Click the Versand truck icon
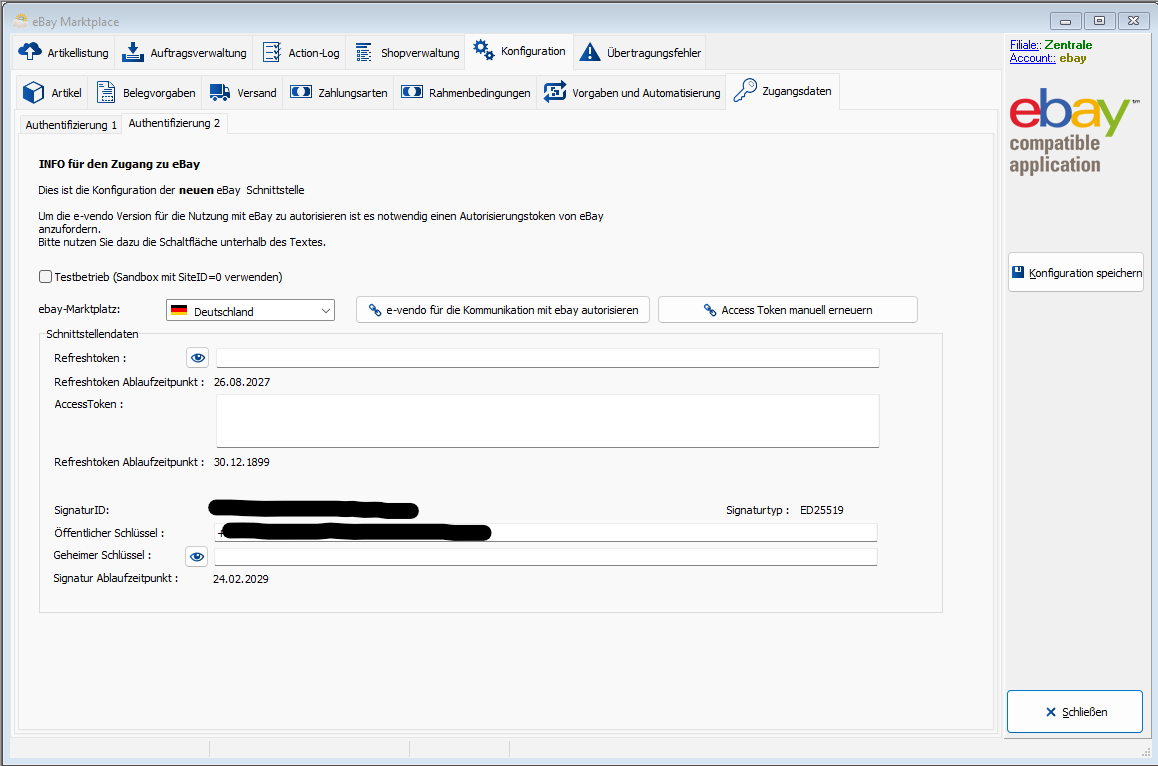This screenshot has width=1158, height=766. (x=219, y=92)
